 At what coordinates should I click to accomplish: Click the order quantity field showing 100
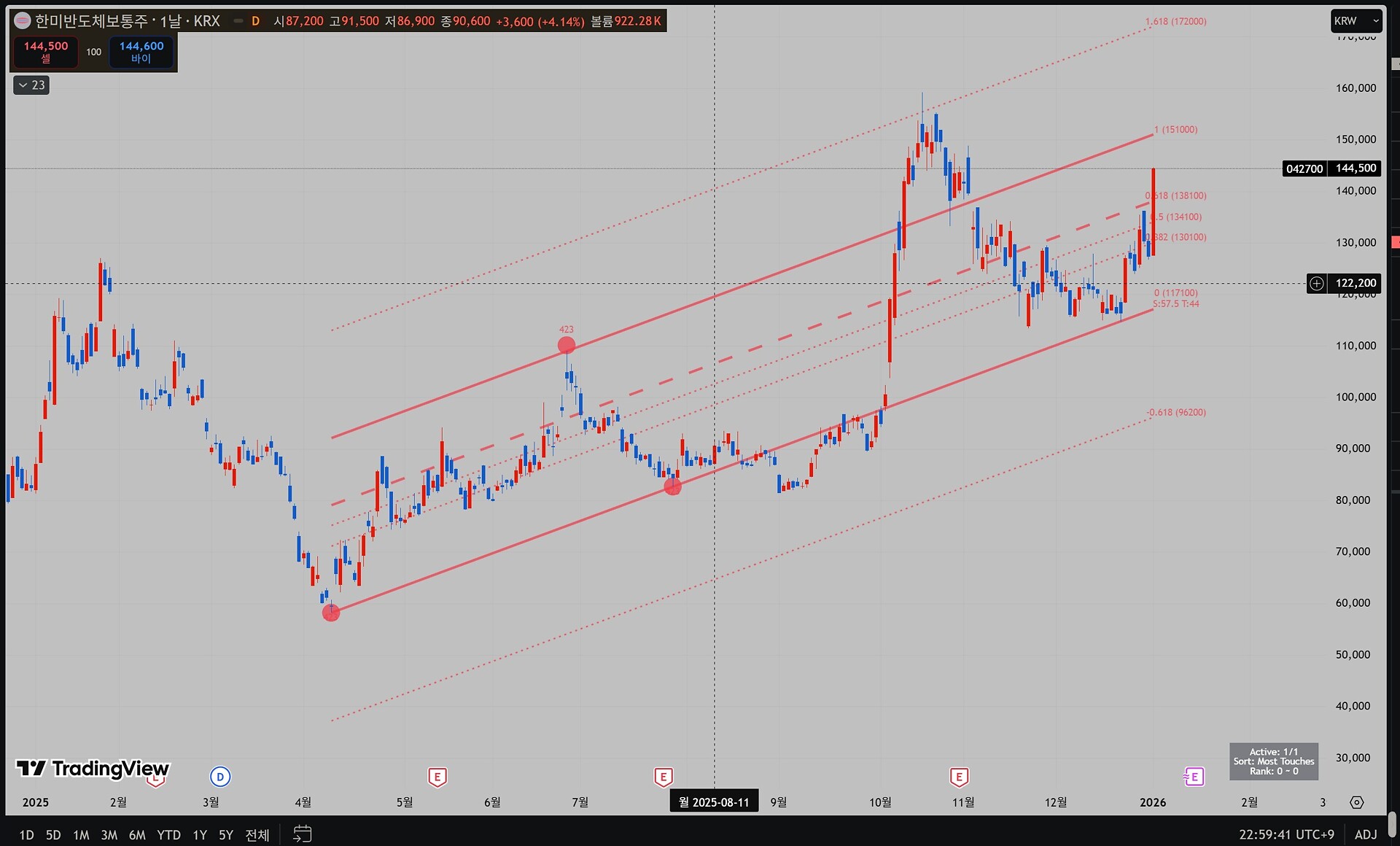click(x=93, y=52)
